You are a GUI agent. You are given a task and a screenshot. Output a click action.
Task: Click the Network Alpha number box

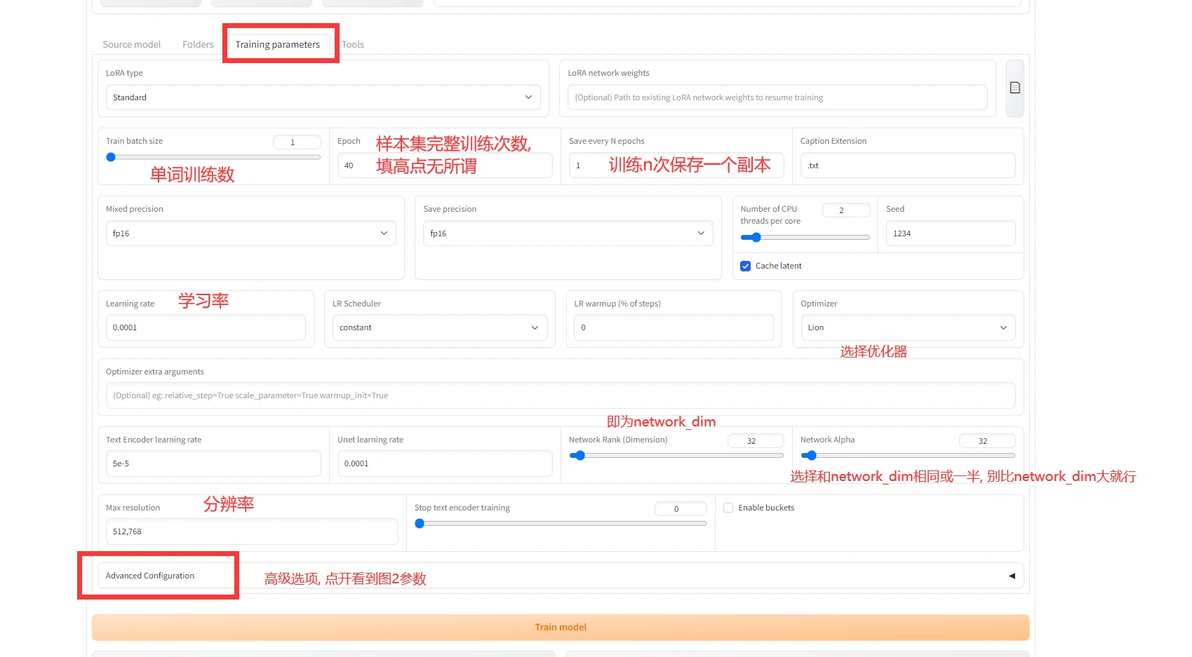tap(987, 441)
